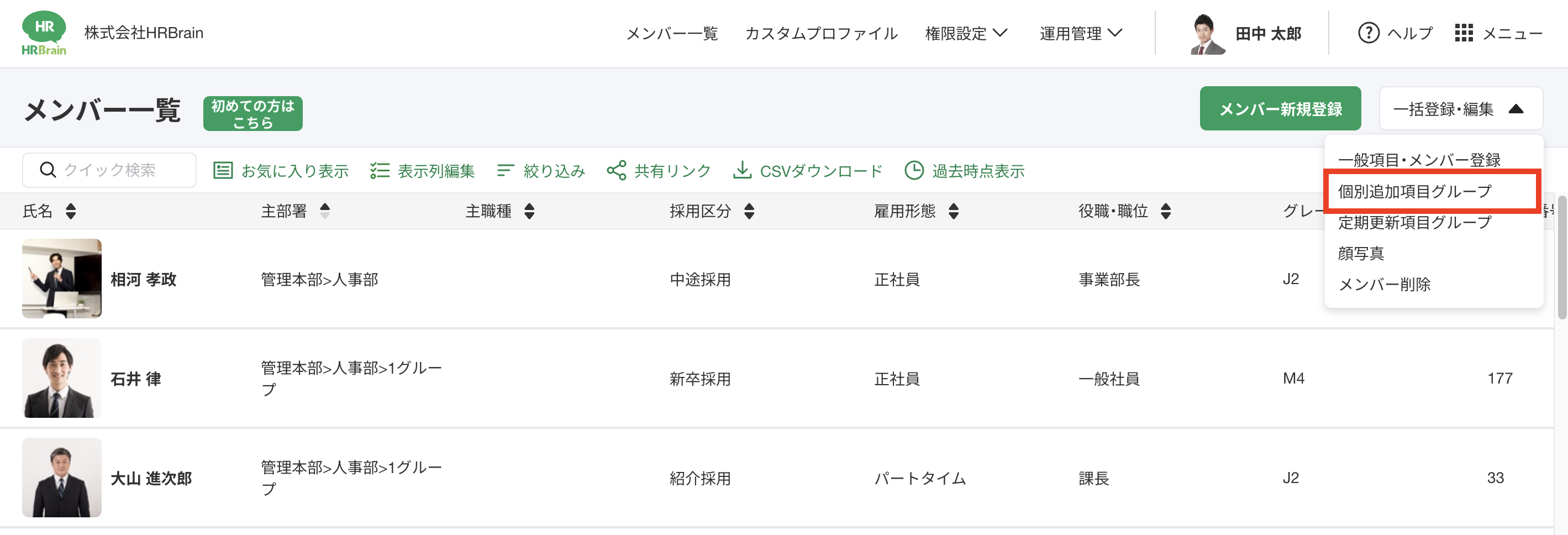Image resolution: width=1568 pixels, height=535 pixels.
Task: Sort by 雇用形態 column arrows
Action: (953, 211)
